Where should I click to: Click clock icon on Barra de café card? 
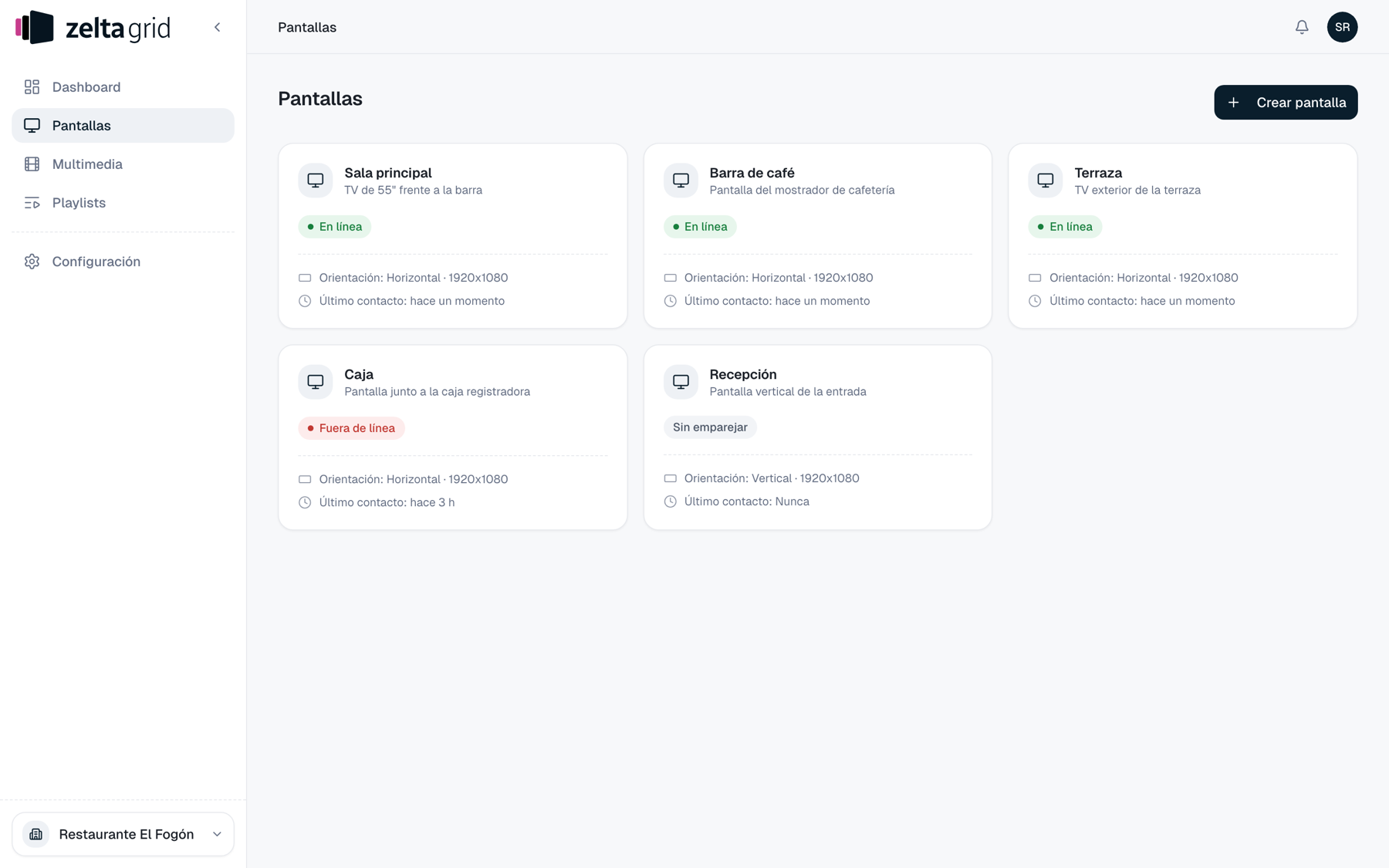coord(670,301)
